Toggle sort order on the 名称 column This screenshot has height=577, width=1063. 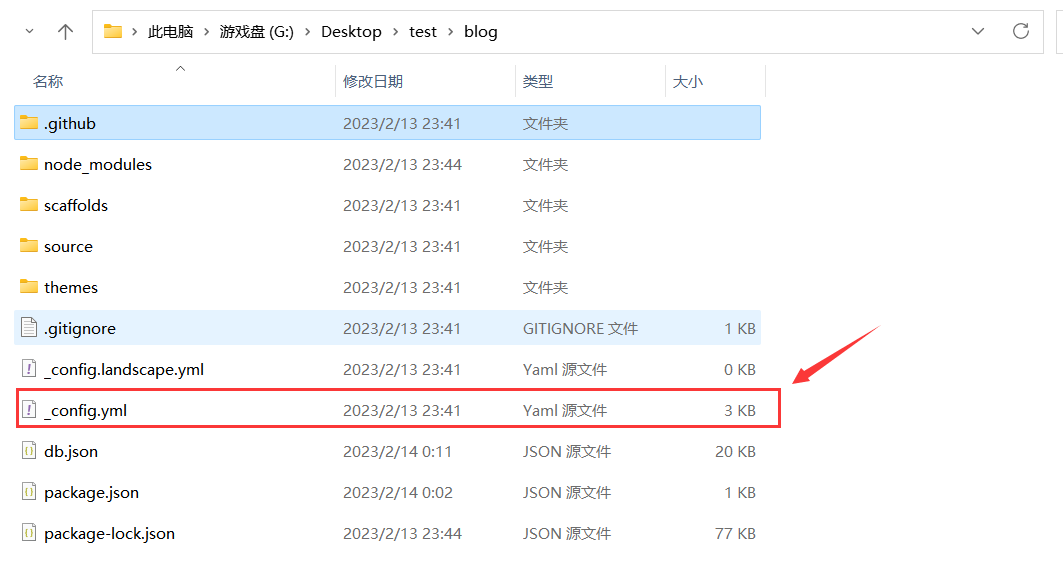click(48, 81)
